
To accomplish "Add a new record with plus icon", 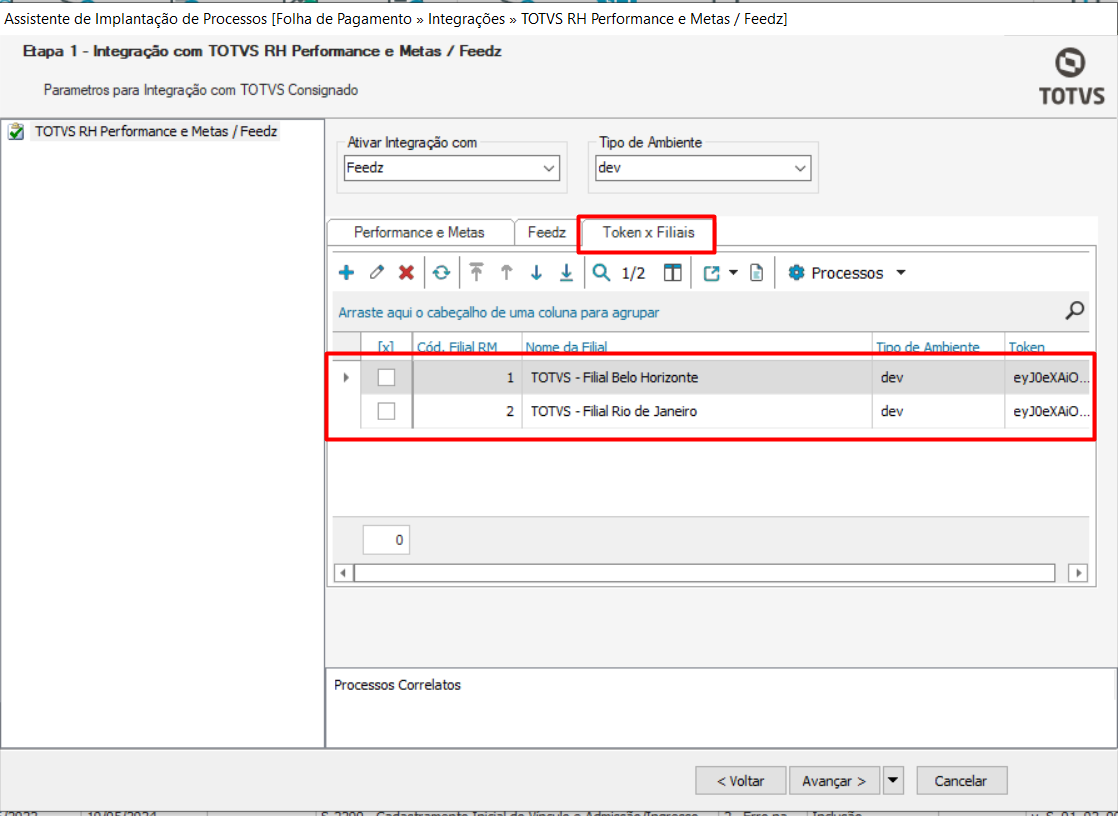I will 347,272.
